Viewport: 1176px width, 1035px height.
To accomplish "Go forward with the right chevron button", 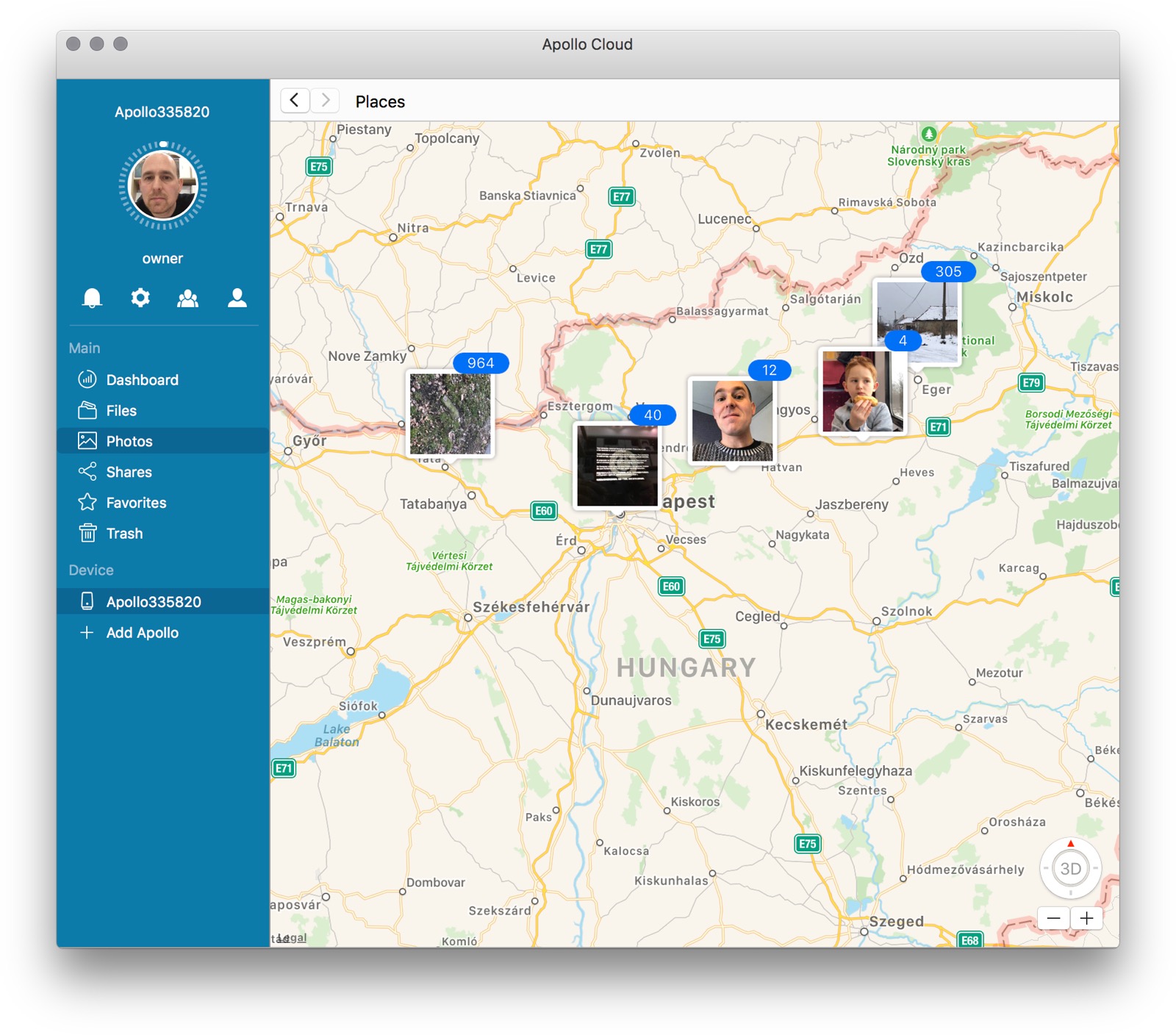I will [x=325, y=100].
